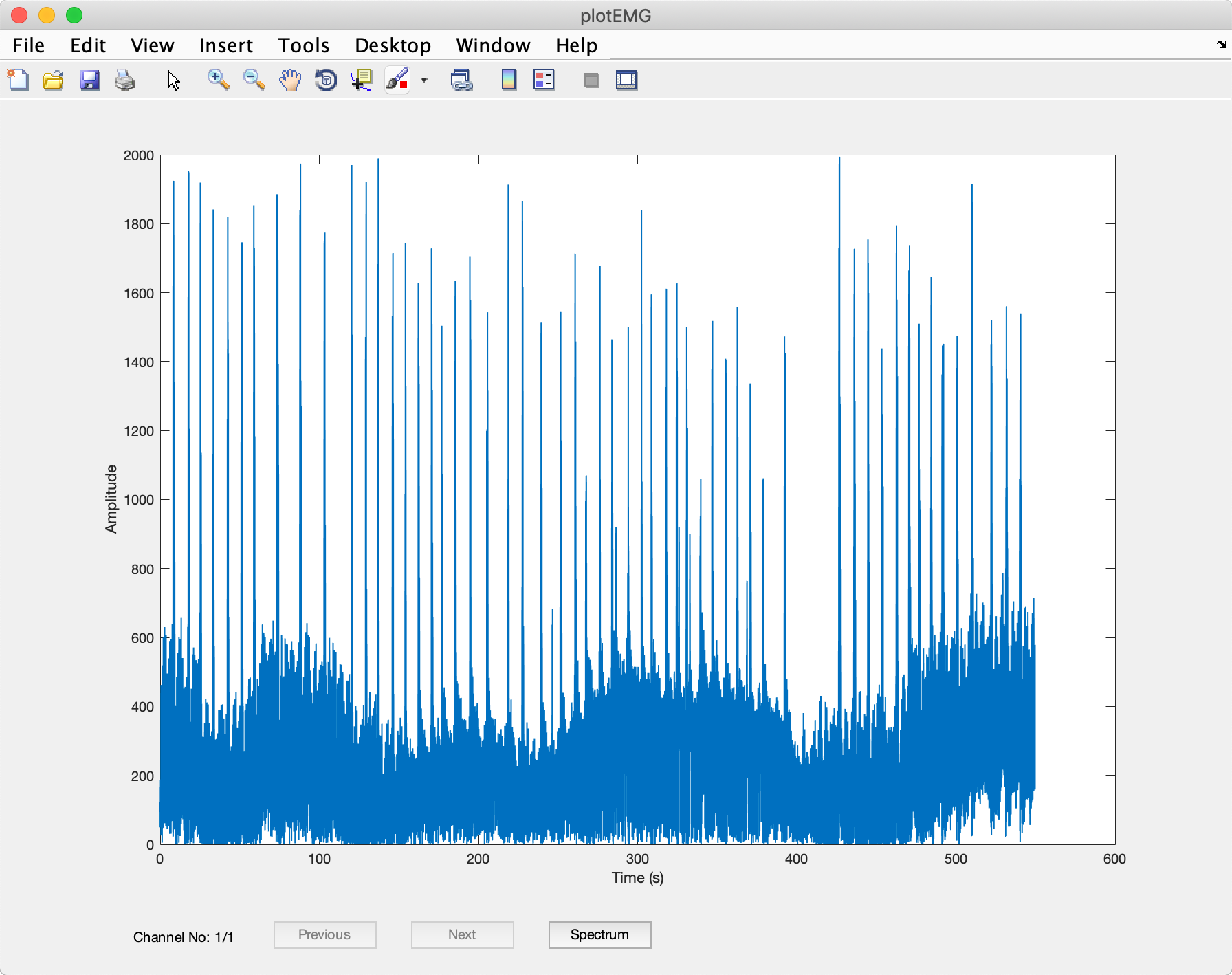Screen dimensions: 1232x975
Task: Click the 300 x-axis tick label
Action: 637,859
